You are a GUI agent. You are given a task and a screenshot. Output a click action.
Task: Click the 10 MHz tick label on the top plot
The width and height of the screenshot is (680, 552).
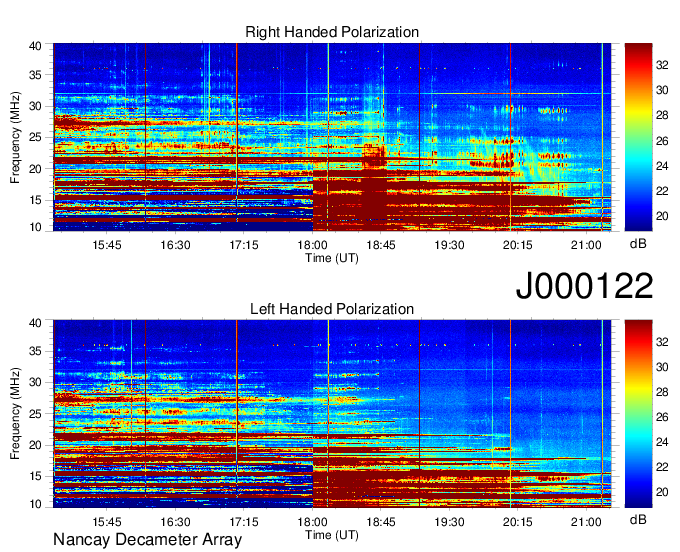(x=36, y=227)
